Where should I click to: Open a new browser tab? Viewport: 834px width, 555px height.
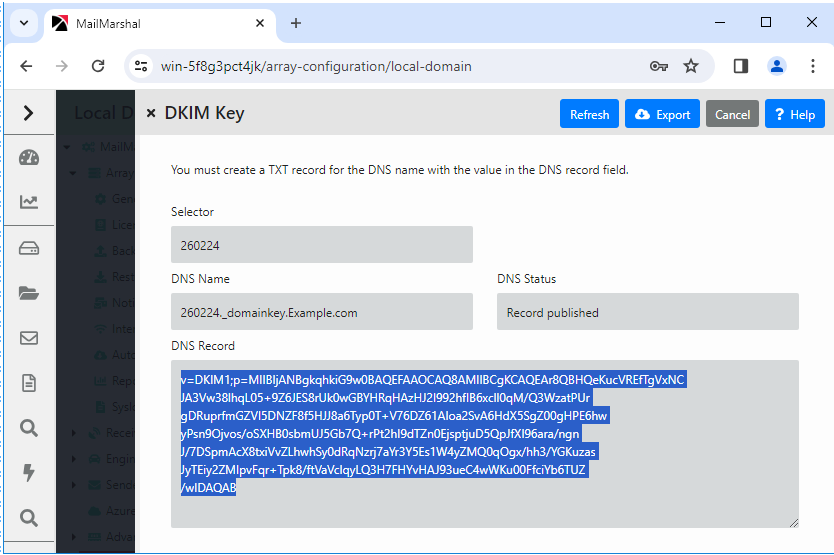(x=296, y=23)
